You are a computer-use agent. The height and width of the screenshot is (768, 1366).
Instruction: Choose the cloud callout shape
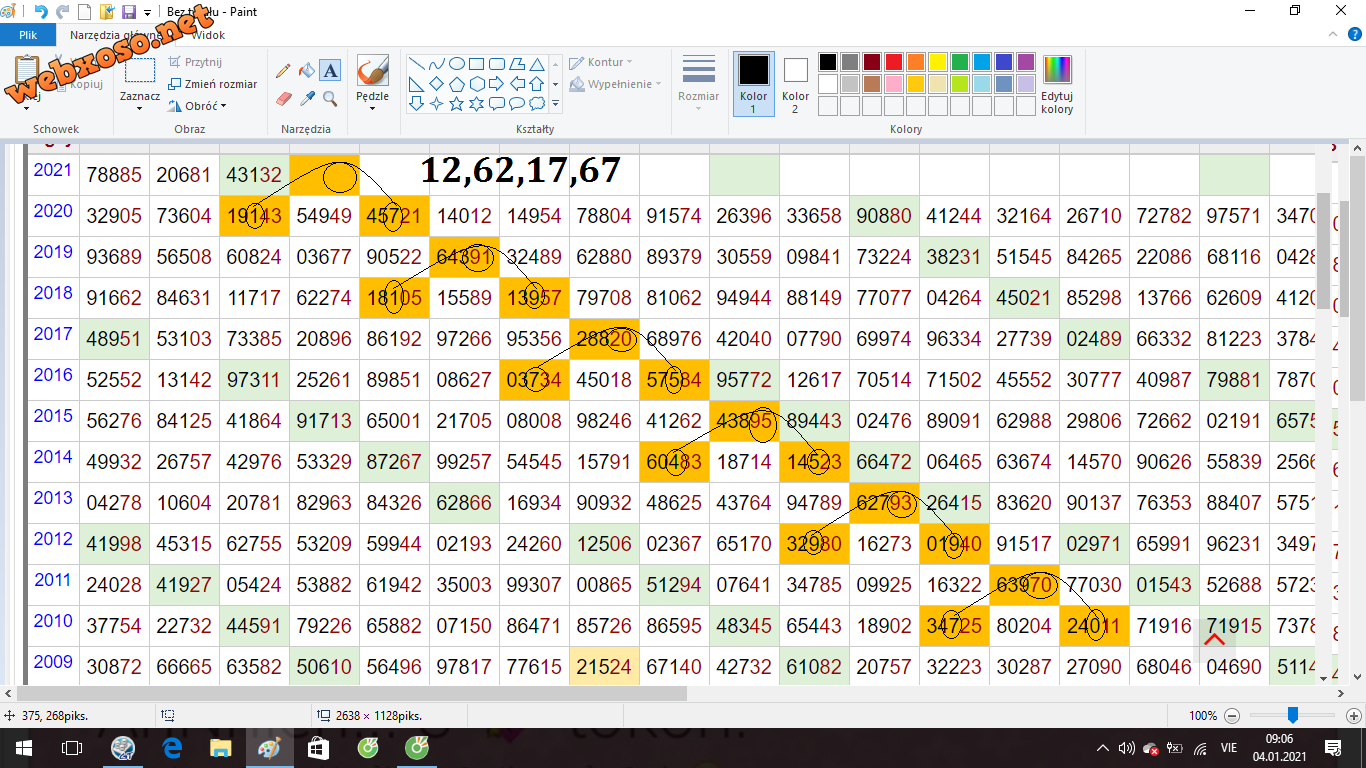(536, 103)
